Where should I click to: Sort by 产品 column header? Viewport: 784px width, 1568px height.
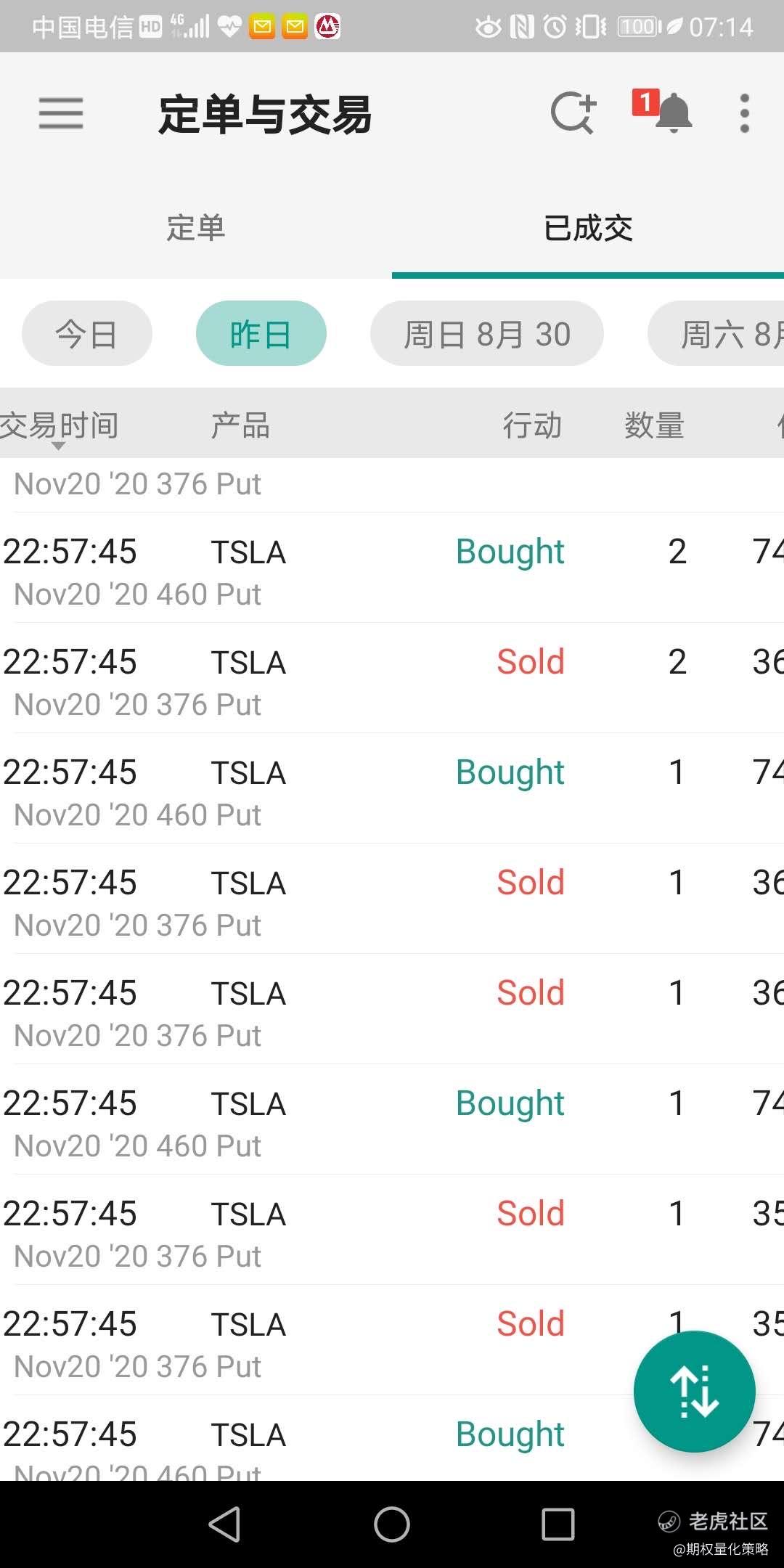[x=240, y=425]
